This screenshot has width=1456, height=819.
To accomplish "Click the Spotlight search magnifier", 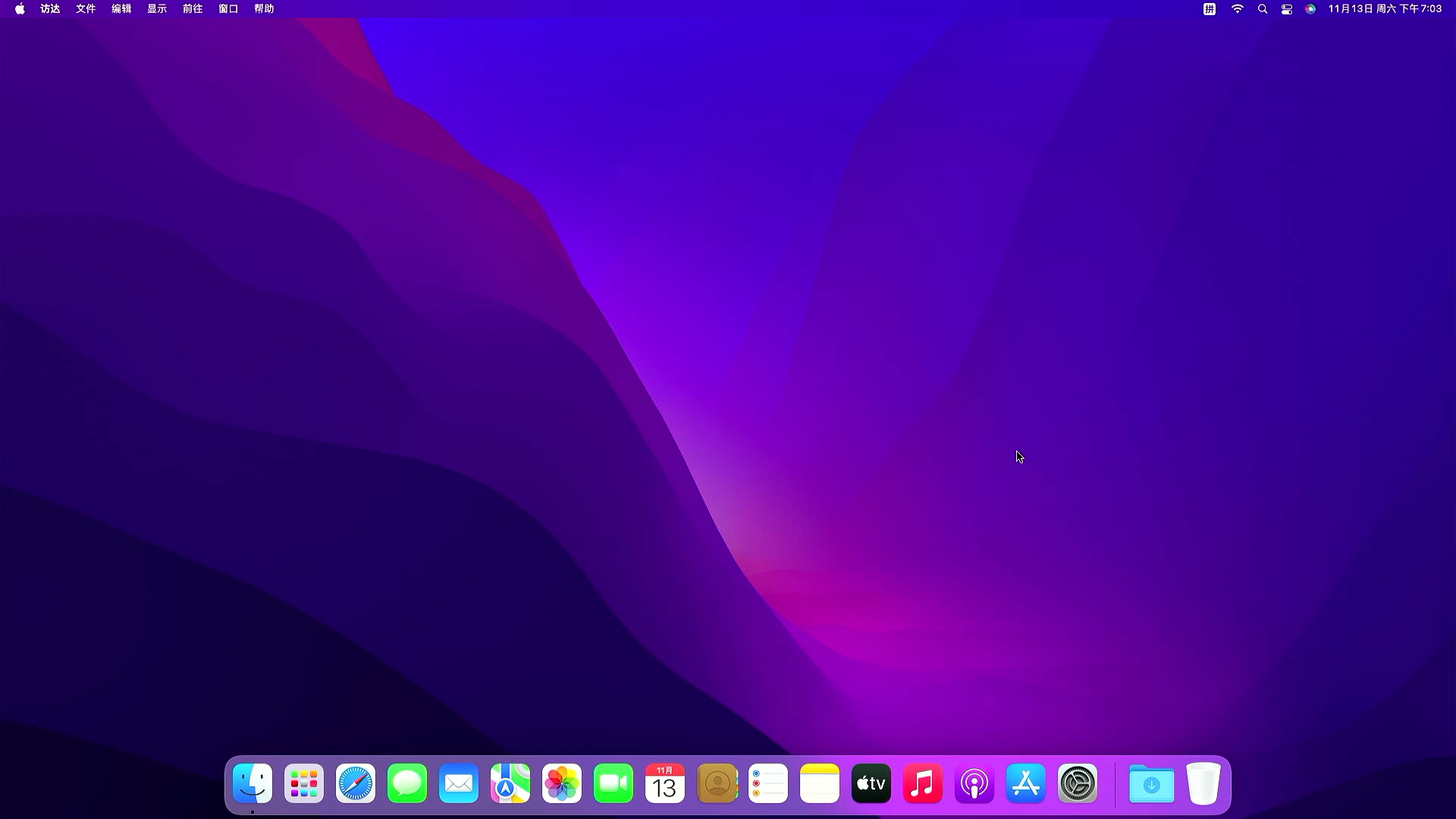I will pos(1263,9).
